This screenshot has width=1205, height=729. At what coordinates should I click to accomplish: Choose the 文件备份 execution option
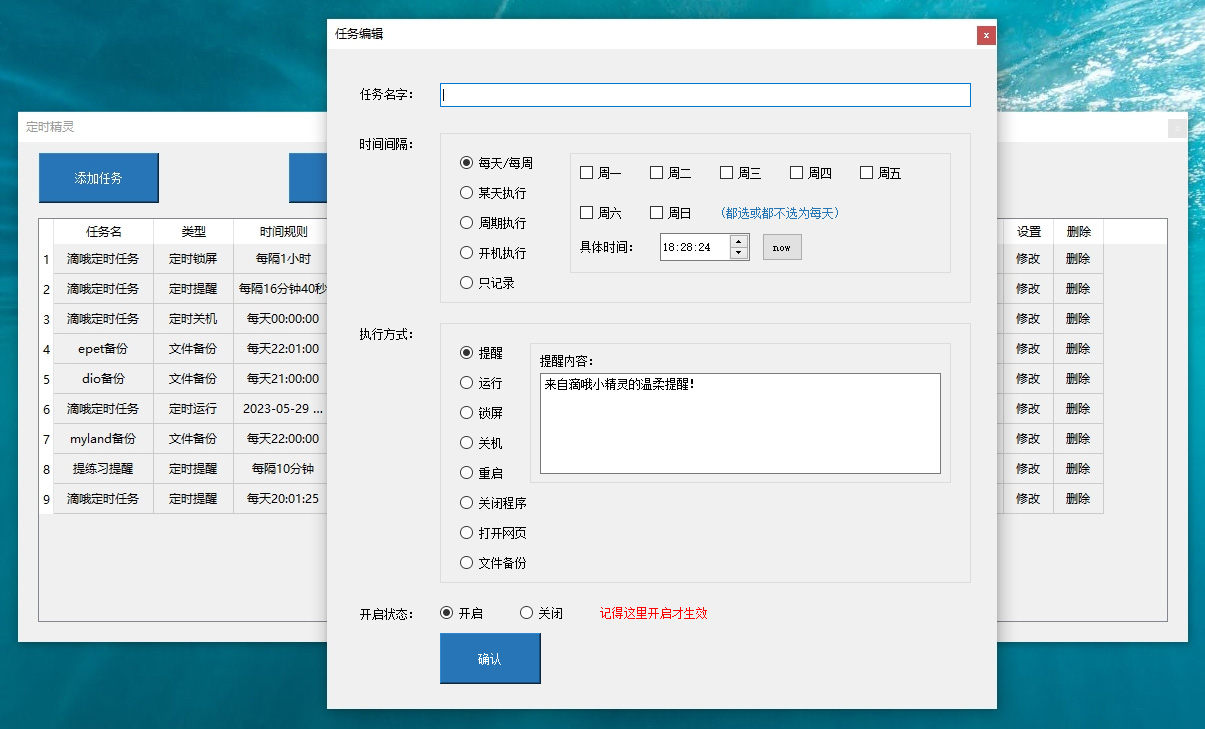(x=493, y=563)
